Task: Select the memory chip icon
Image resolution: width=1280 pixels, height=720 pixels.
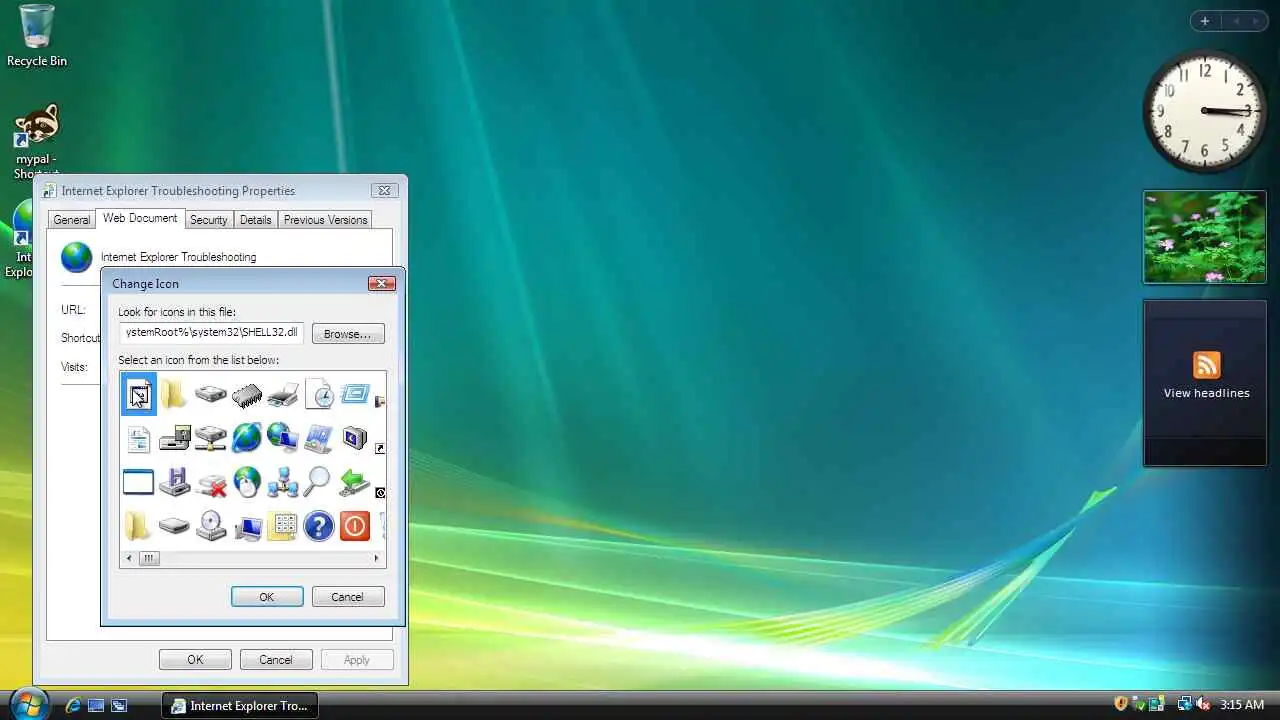Action: coord(247,395)
